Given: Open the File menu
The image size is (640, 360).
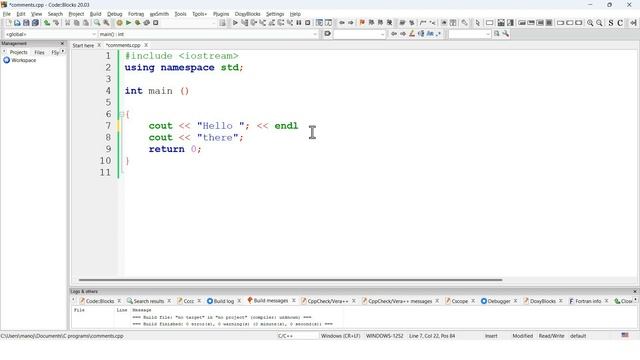Looking at the screenshot, I should 7,14.
